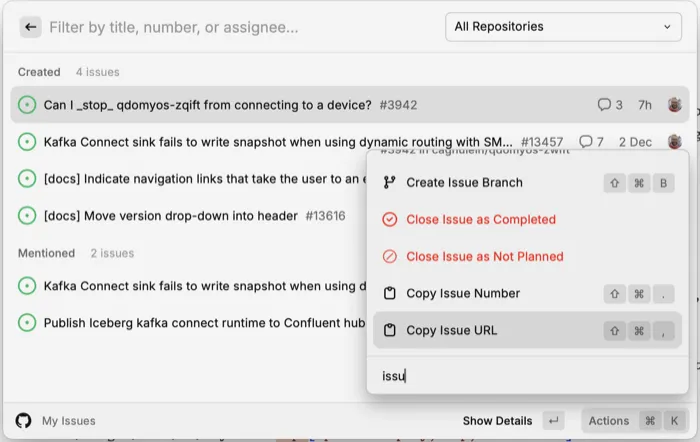This screenshot has height=442, width=700.
Task: Click the clipboard icon beside Copy Issue Number
Action: (x=390, y=294)
